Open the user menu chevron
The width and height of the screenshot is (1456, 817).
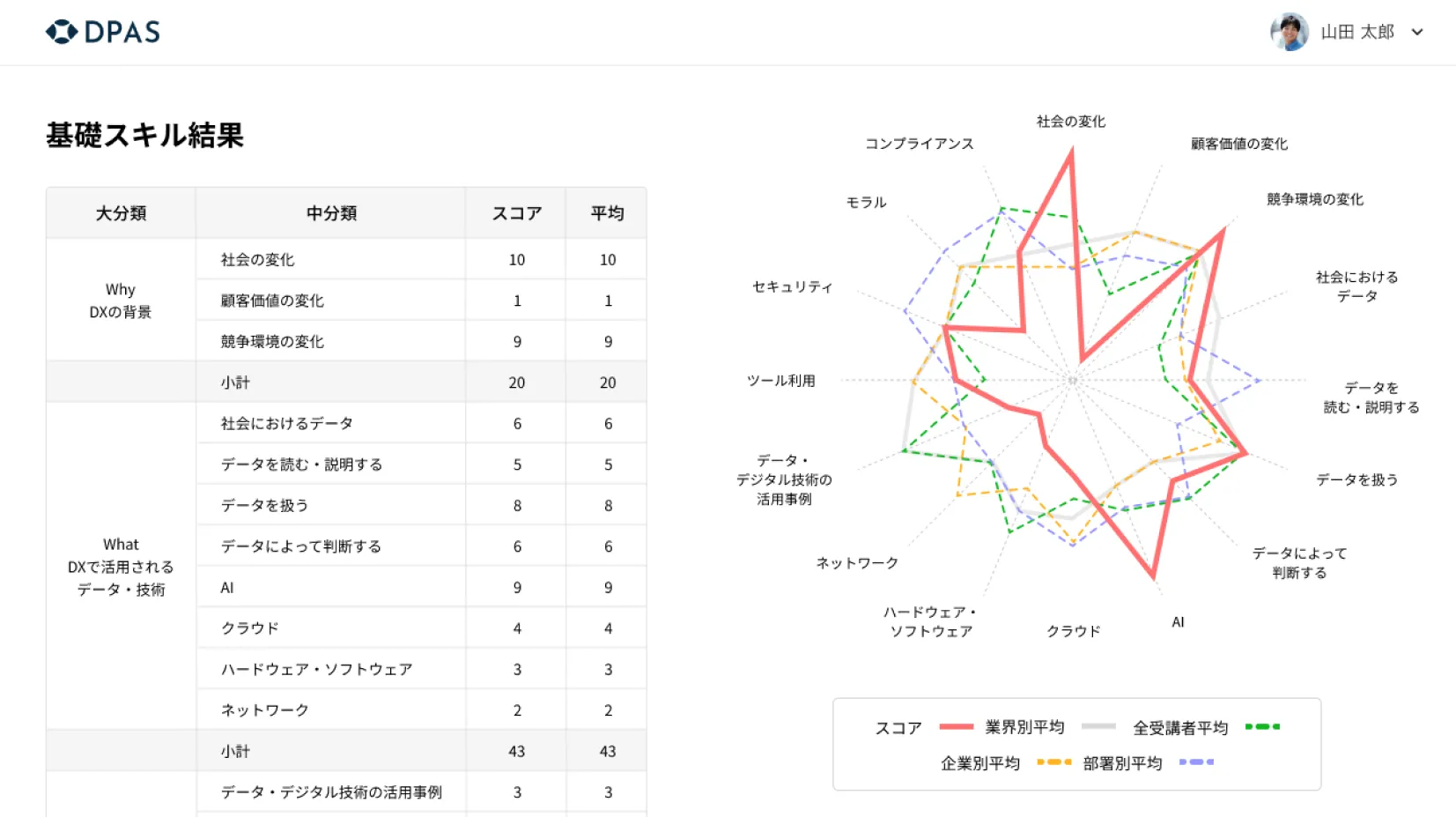pos(1418,32)
